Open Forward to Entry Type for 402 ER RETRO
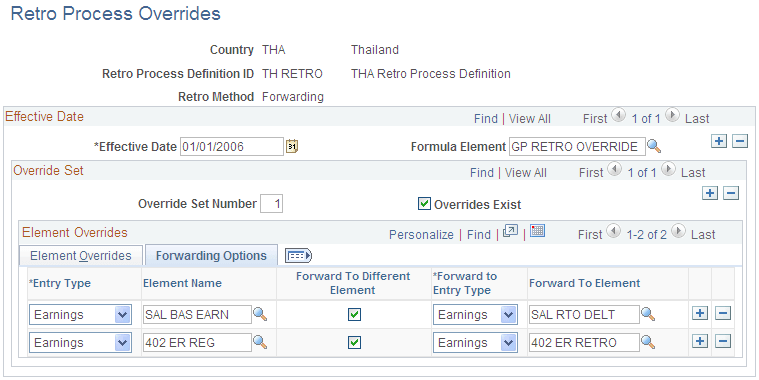The height and width of the screenshot is (380, 759). click(x=475, y=343)
